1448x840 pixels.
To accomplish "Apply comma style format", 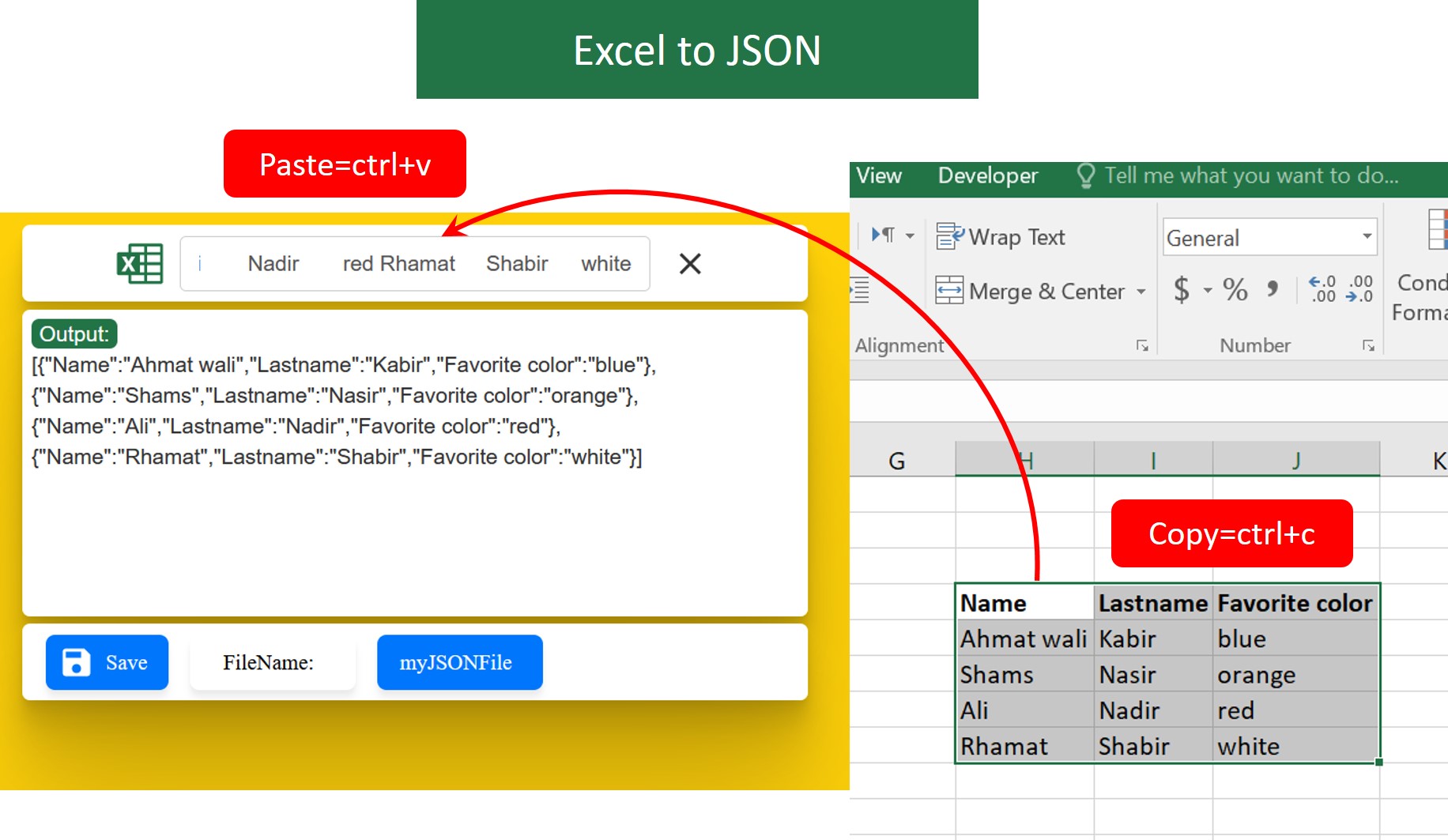I will pos(1273,288).
